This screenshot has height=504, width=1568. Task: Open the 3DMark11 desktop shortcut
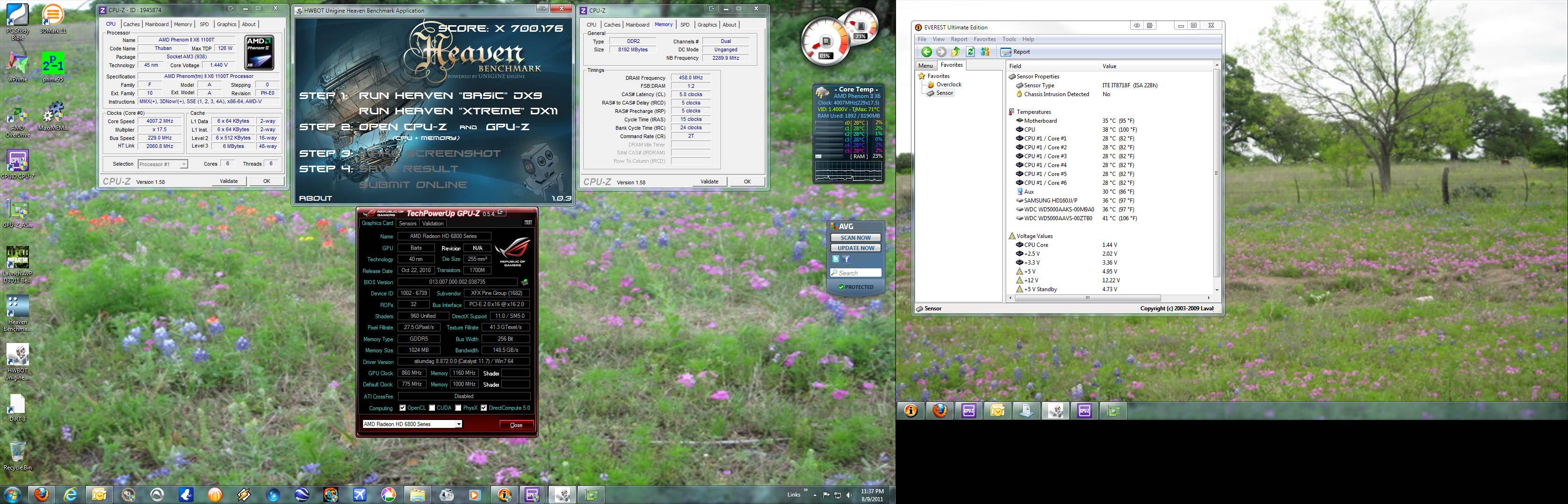point(53,19)
